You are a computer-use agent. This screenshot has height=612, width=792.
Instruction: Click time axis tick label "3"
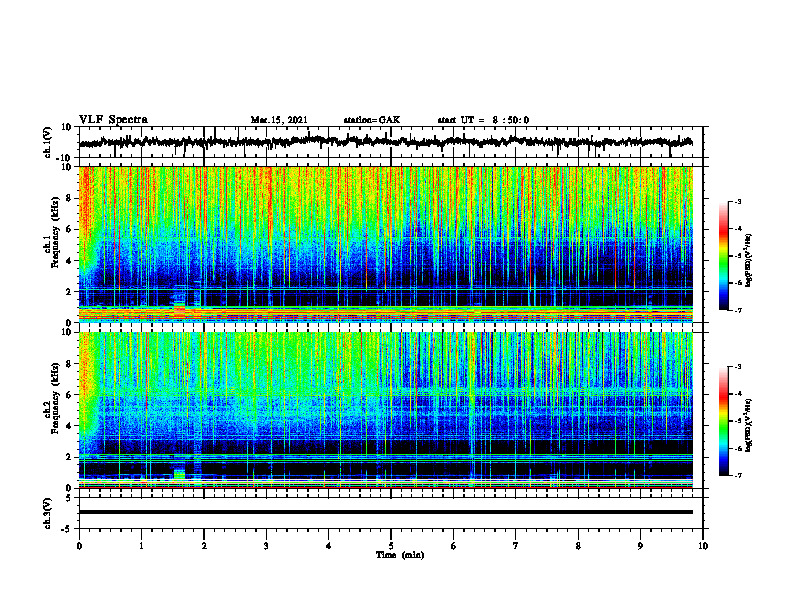(266, 546)
